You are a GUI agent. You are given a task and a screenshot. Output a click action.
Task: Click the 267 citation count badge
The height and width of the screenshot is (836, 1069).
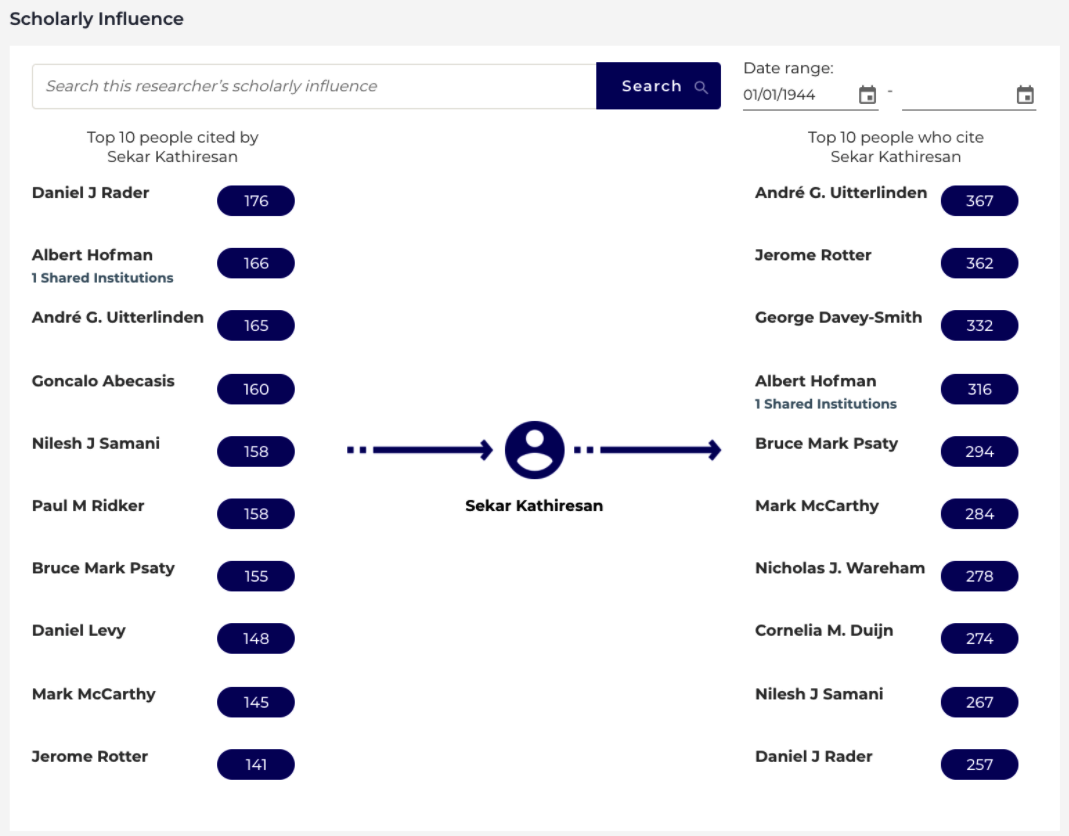[979, 702]
